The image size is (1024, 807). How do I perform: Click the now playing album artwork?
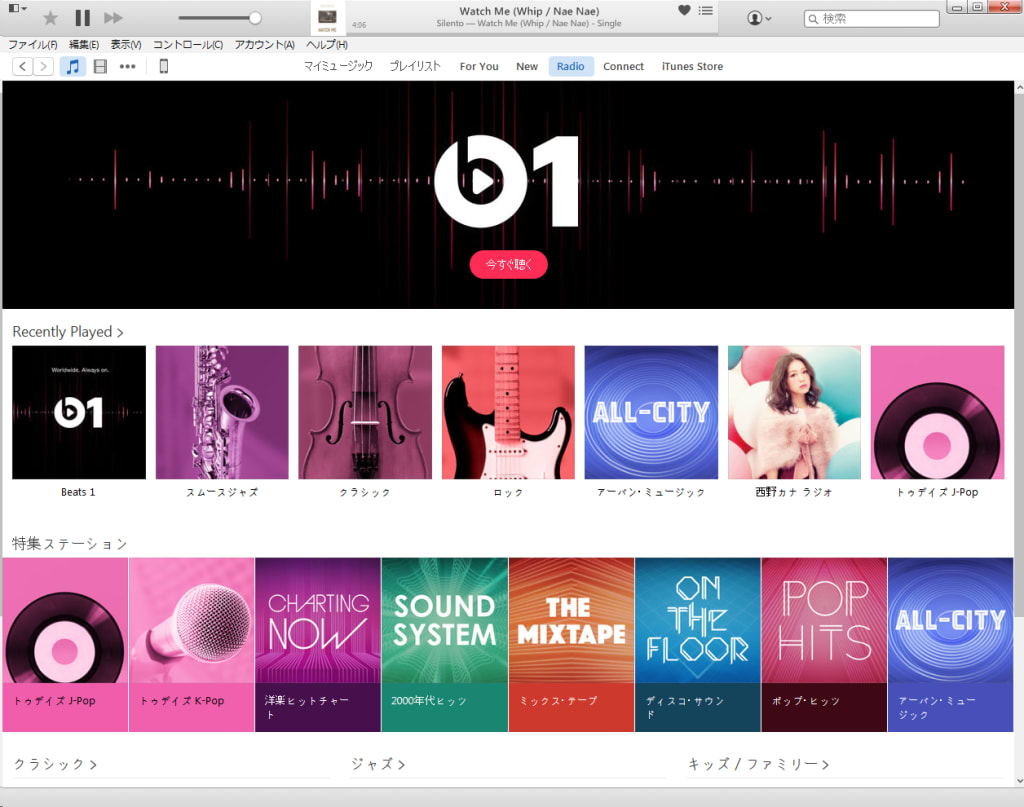click(327, 18)
